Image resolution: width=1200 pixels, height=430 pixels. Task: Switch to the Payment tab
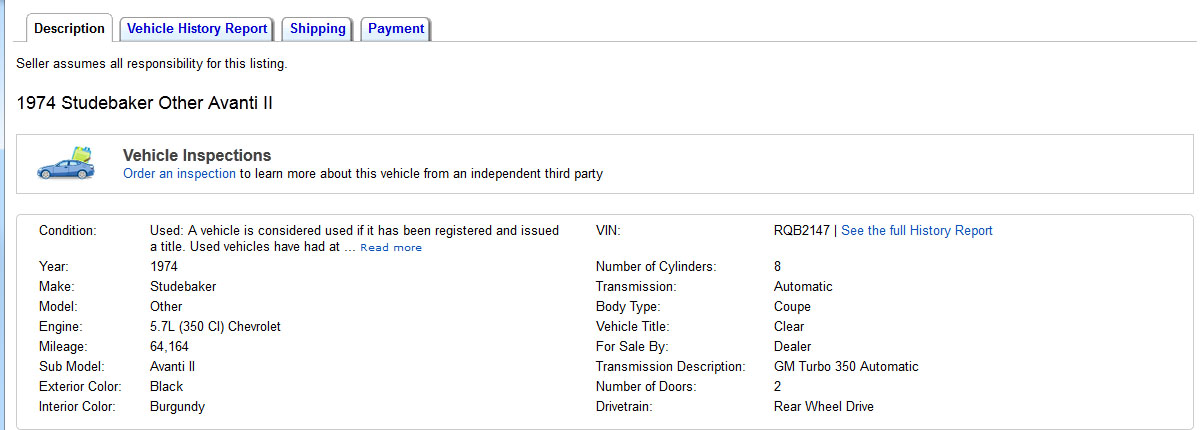(396, 28)
